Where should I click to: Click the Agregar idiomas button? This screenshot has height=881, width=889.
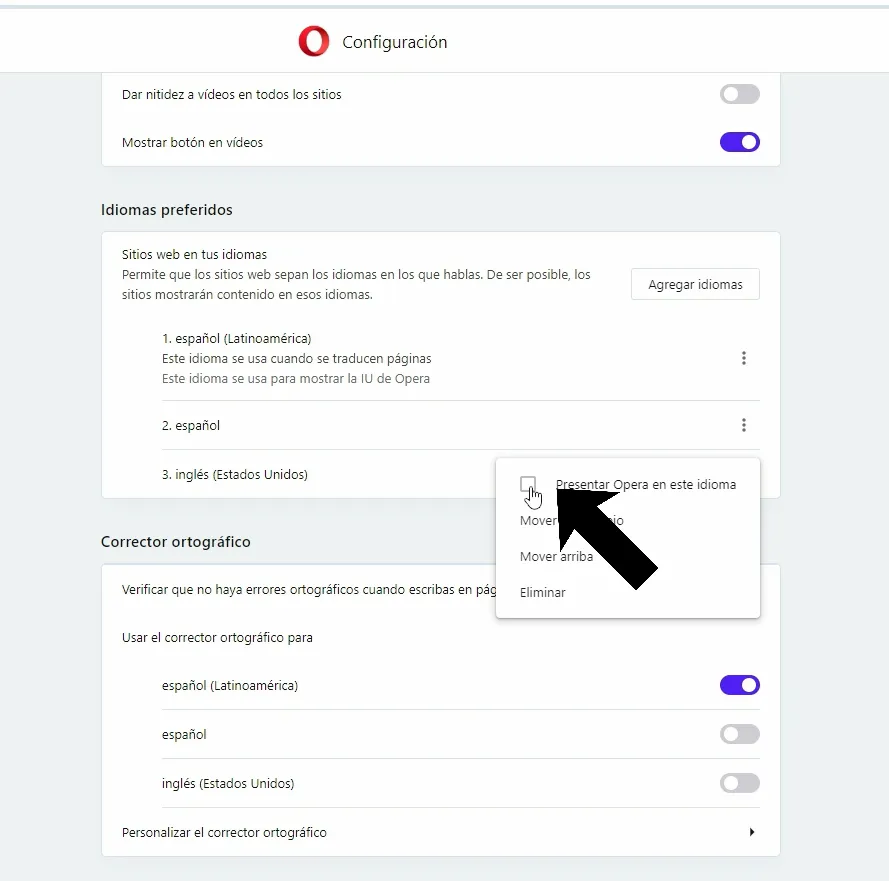(x=695, y=284)
